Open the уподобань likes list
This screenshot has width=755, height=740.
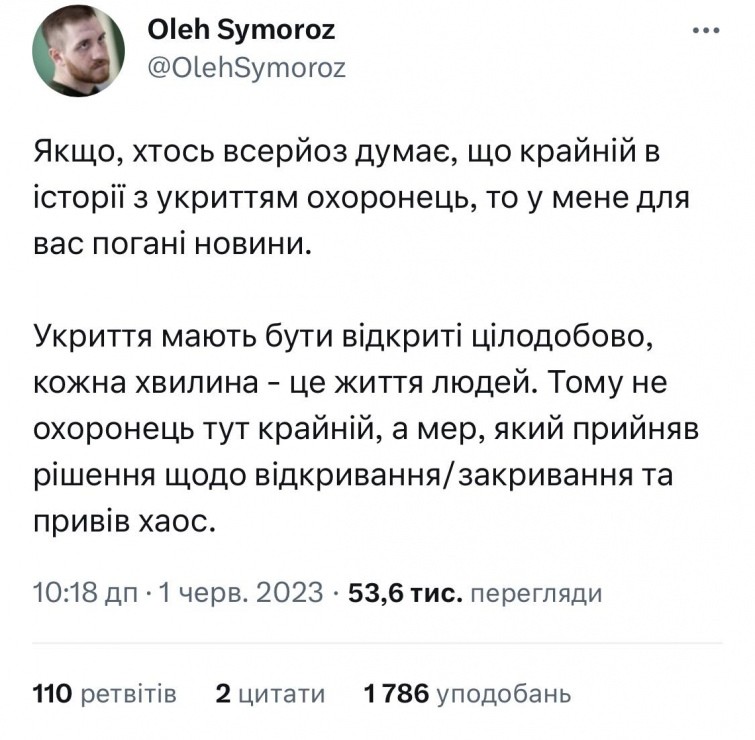(506, 693)
